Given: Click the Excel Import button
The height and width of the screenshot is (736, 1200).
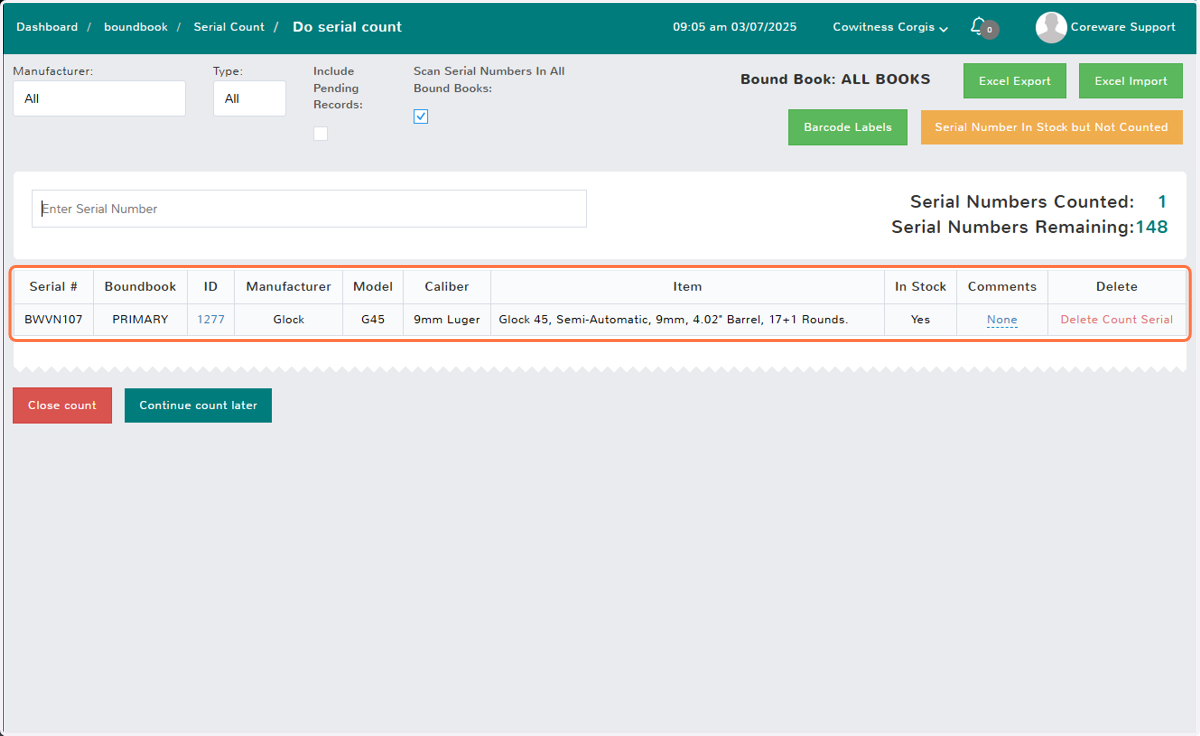Looking at the screenshot, I should pyautogui.click(x=1131, y=81).
